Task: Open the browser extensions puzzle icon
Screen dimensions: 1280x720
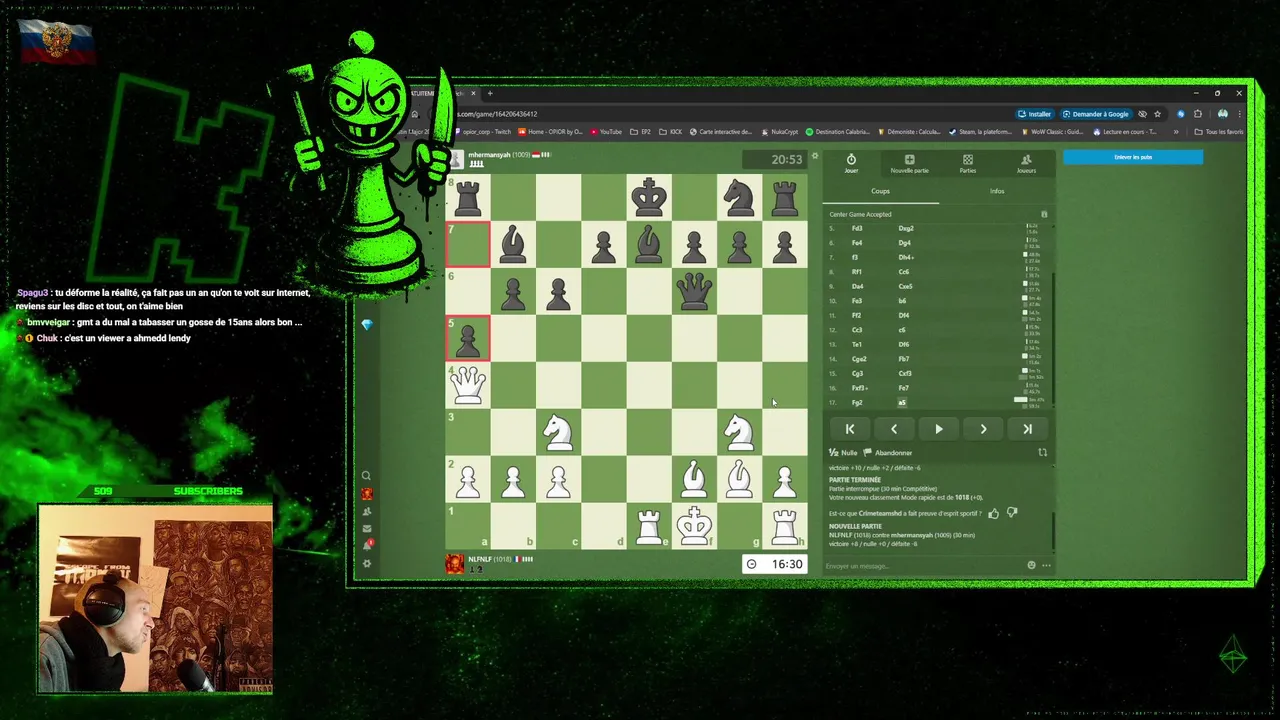Action: [x=1198, y=114]
